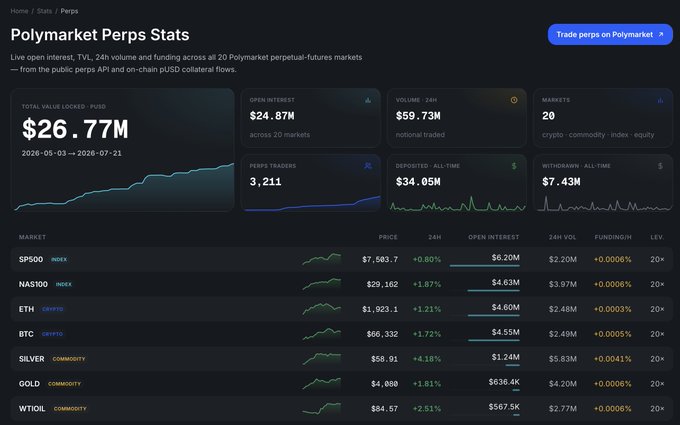Click SILVER 24h volume $5.83M
This screenshot has height=425, width=680.
562,359
